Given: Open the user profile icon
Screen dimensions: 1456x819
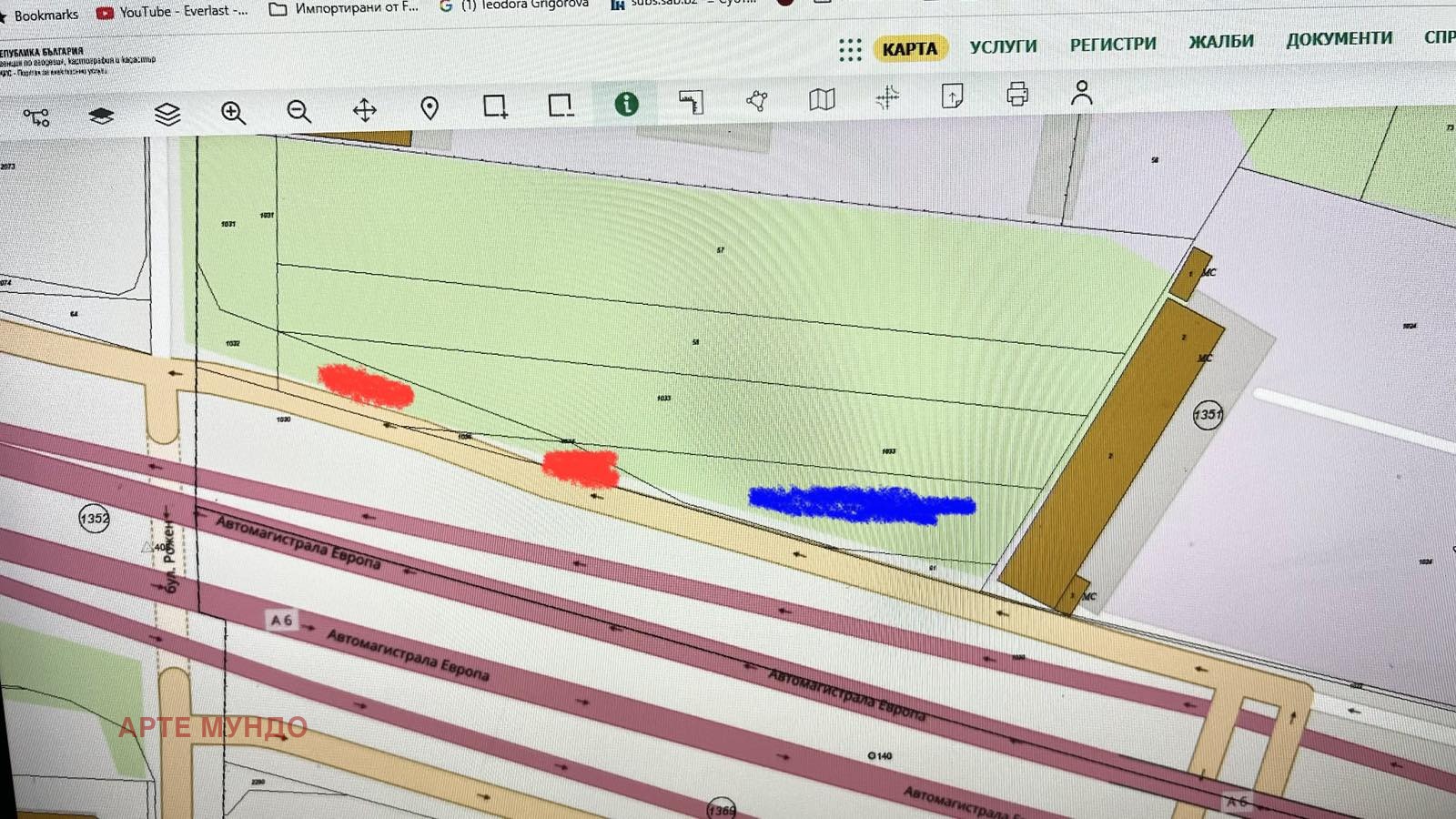Looking at the screenshot, I should pos(1081,93).
